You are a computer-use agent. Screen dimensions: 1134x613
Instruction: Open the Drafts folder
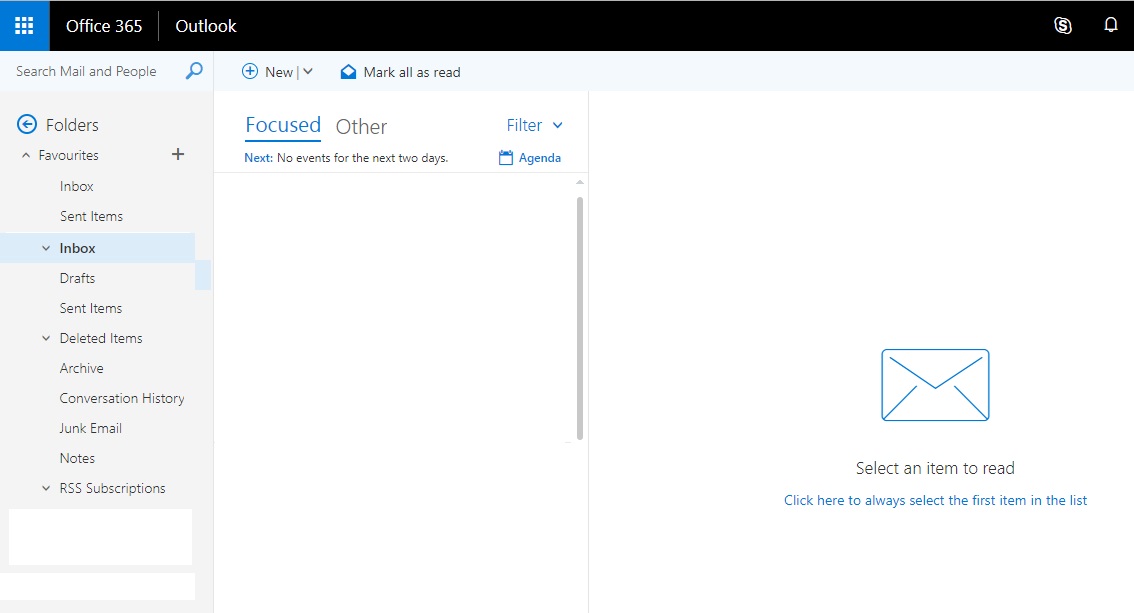coord(77,278)
